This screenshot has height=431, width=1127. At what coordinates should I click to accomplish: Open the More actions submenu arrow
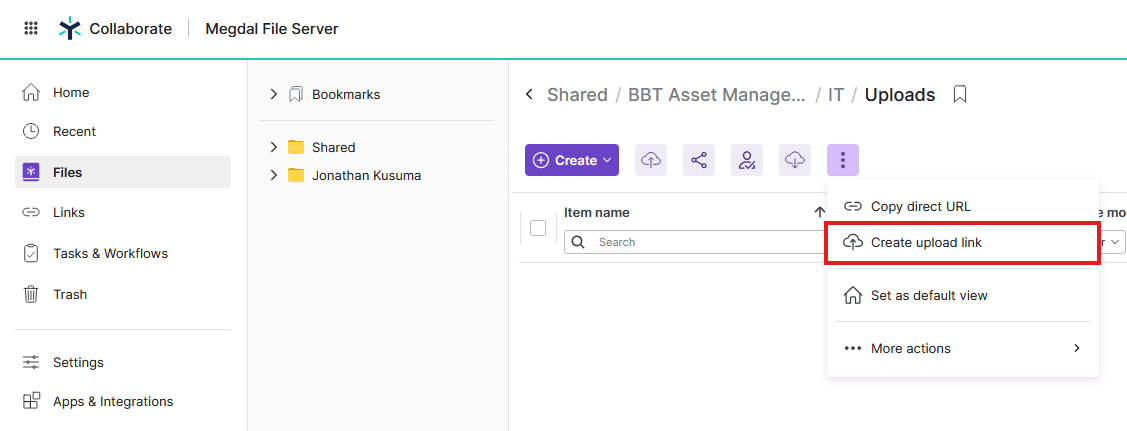[1077, 348]
